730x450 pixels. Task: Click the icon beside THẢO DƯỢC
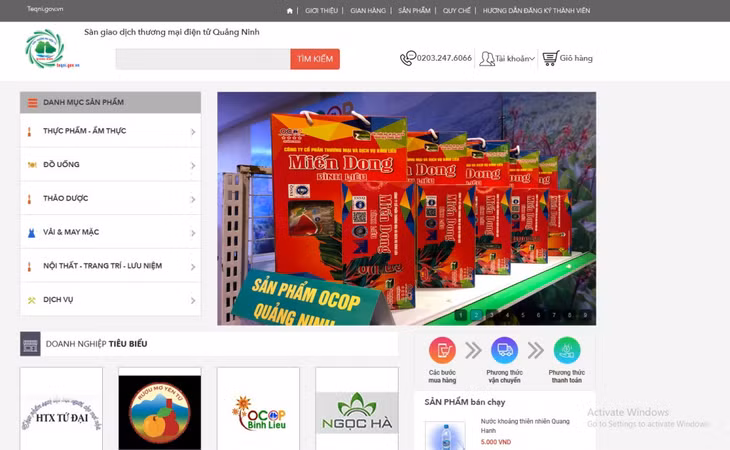(x=29, y=199)
